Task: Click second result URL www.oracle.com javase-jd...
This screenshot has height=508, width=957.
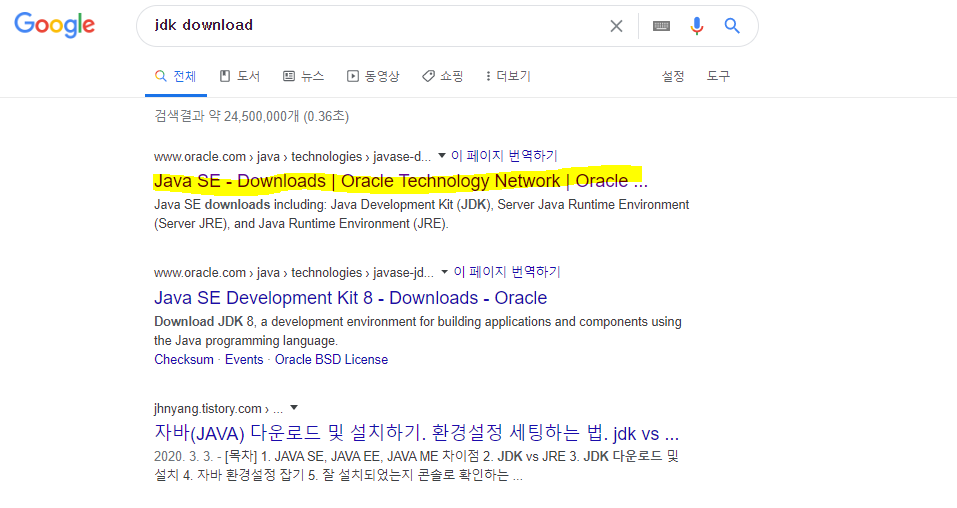Action: [294, 273]
